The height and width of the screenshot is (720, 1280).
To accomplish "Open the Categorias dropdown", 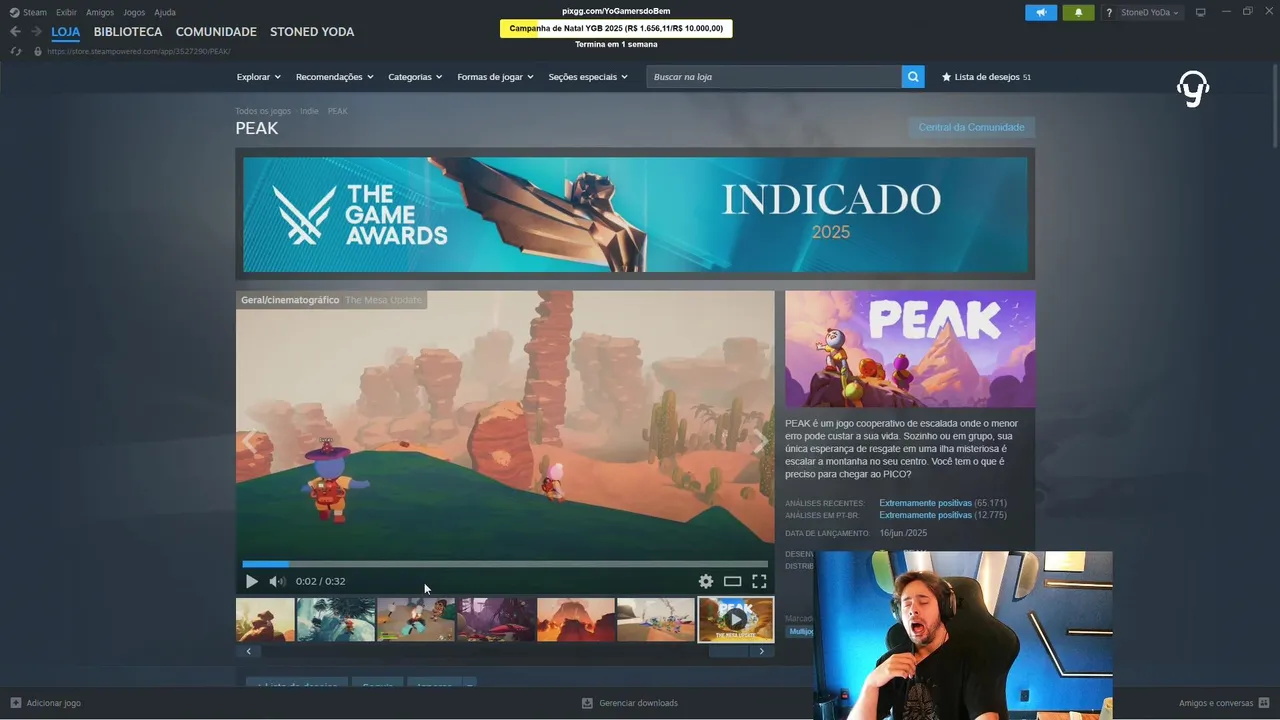I will pos(415,77).
